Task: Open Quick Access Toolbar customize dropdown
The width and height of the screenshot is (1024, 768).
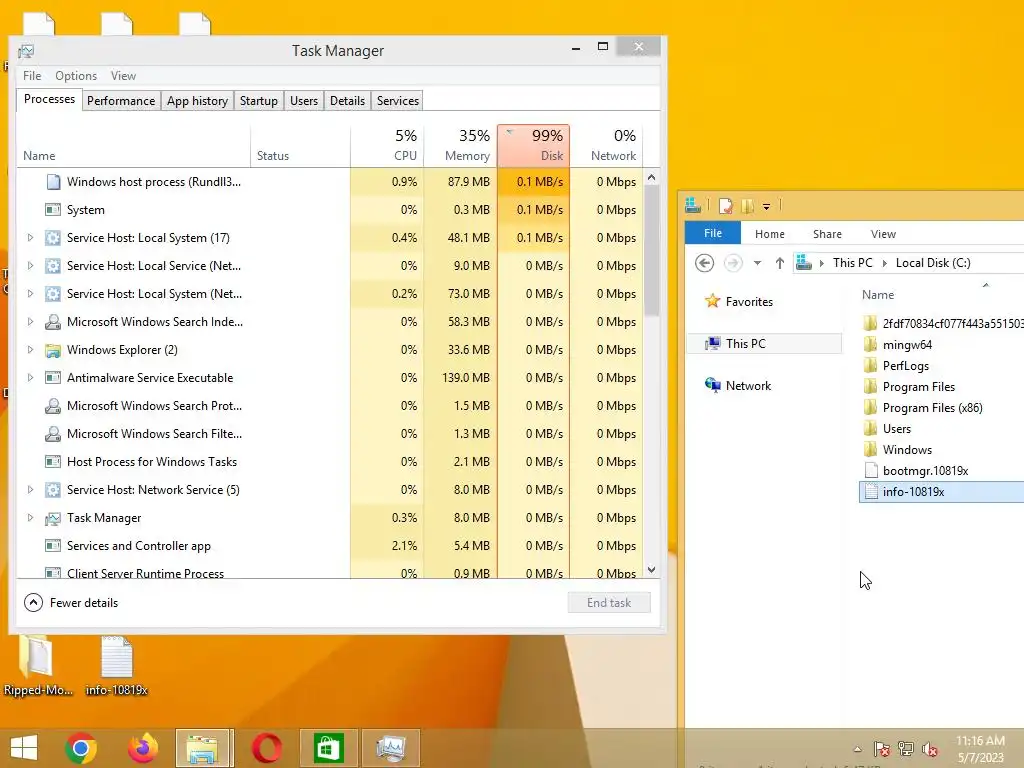Action: coord(767,206)
